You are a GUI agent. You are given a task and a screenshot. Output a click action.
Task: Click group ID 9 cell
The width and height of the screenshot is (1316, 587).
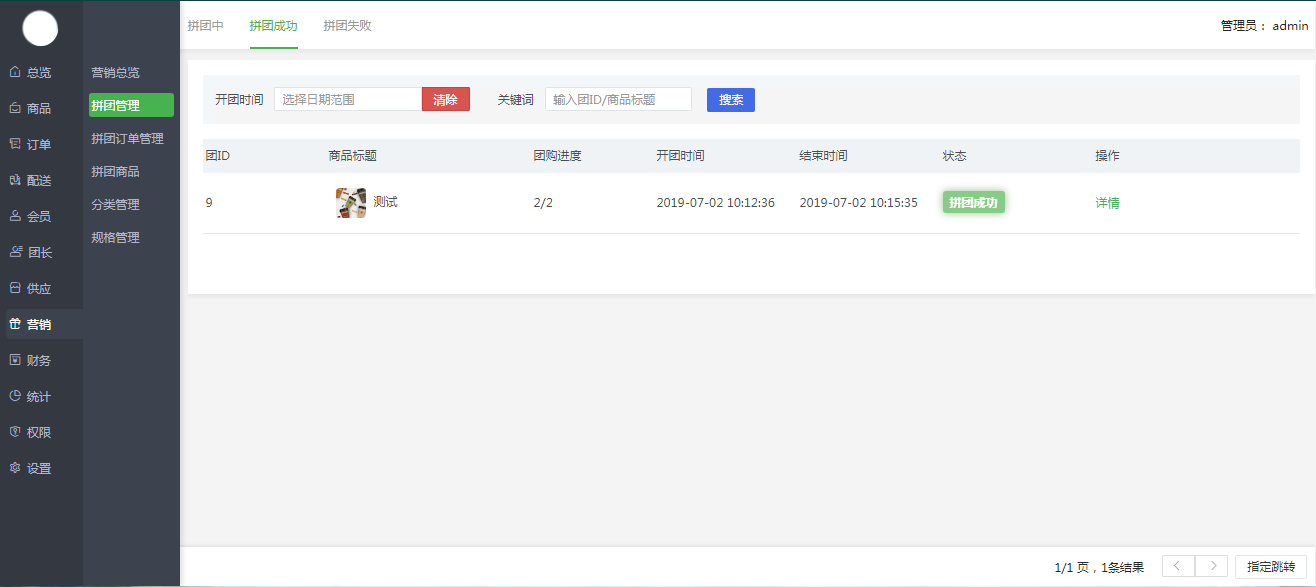click(x=209, y=203)
